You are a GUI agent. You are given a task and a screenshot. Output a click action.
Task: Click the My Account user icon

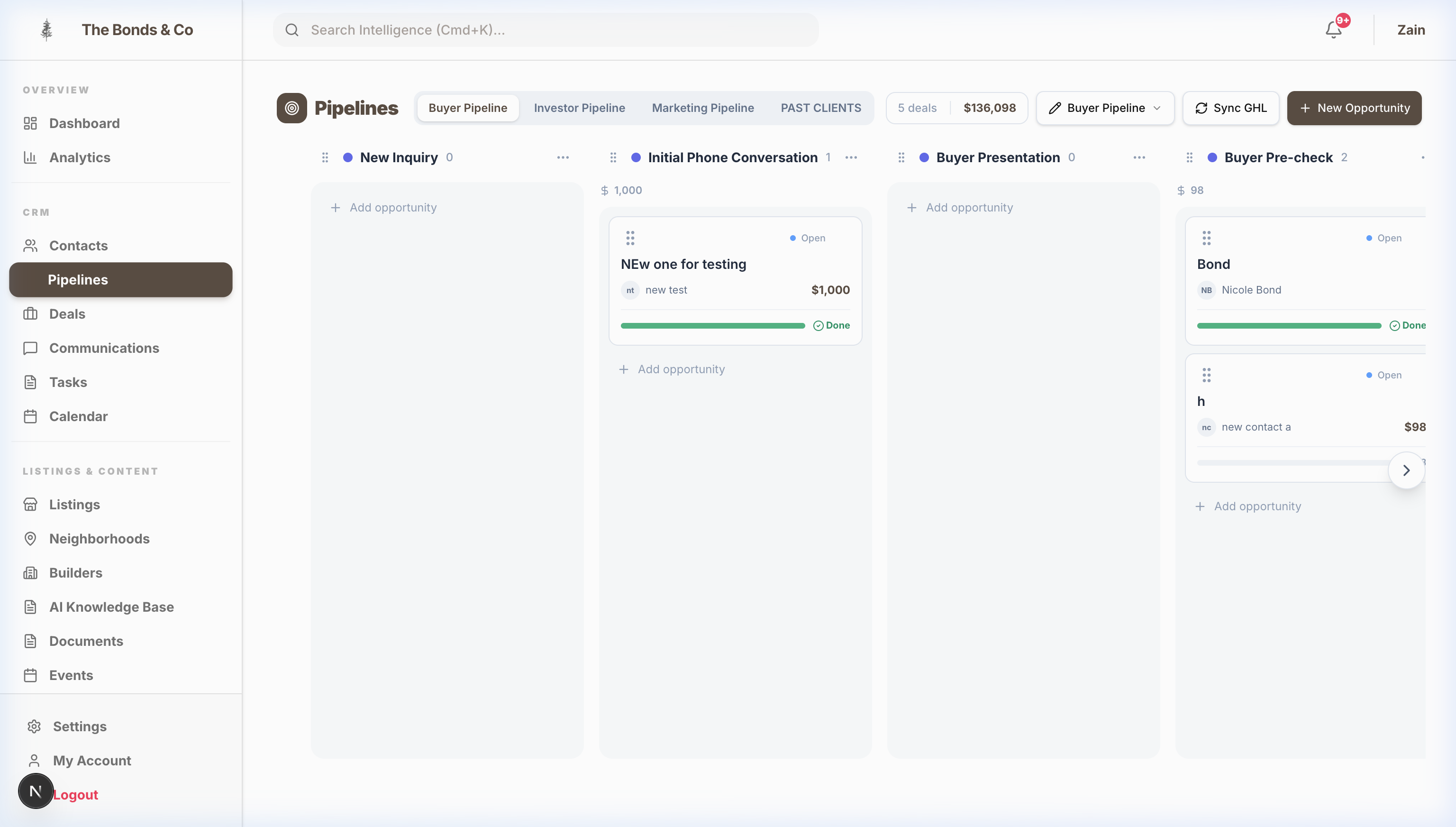[34, 760]
